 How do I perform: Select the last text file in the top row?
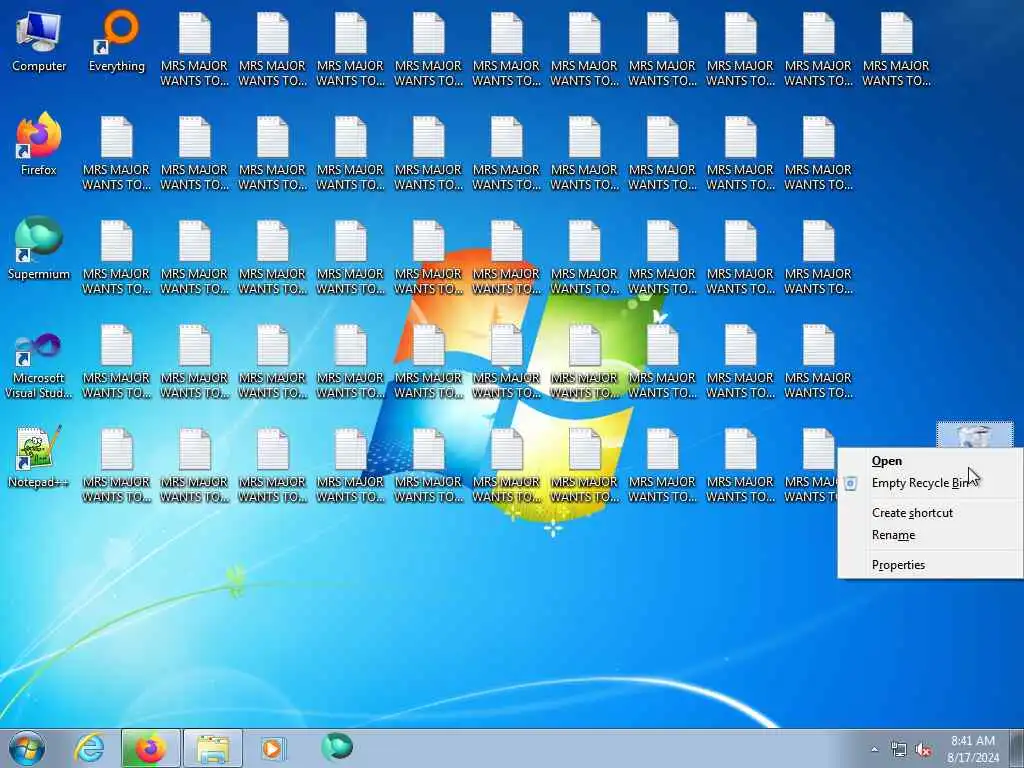coord(896,50)
